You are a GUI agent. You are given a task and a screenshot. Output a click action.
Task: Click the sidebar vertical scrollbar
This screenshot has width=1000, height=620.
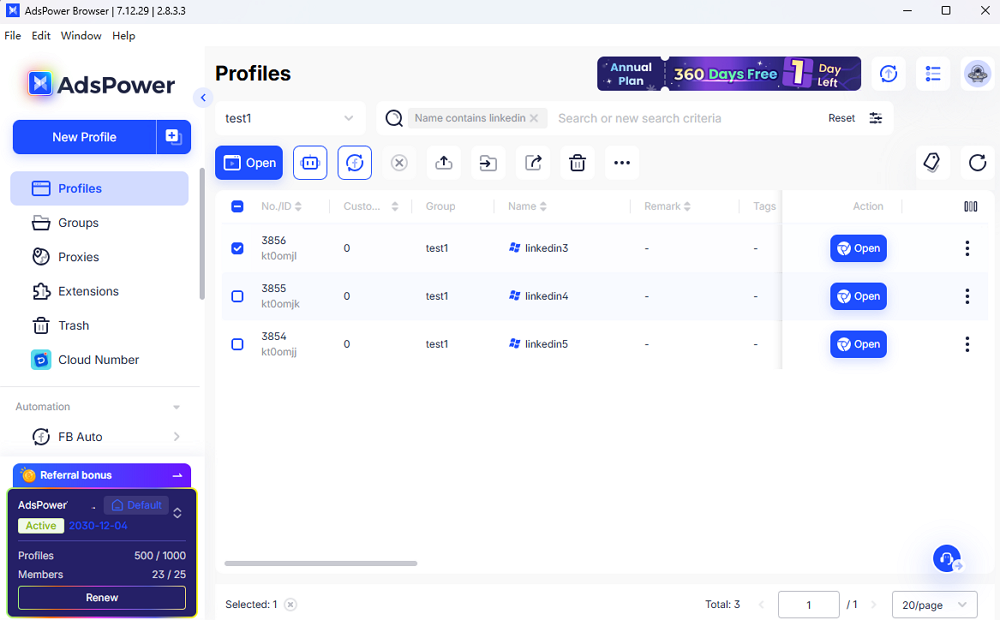coord(202,233)
